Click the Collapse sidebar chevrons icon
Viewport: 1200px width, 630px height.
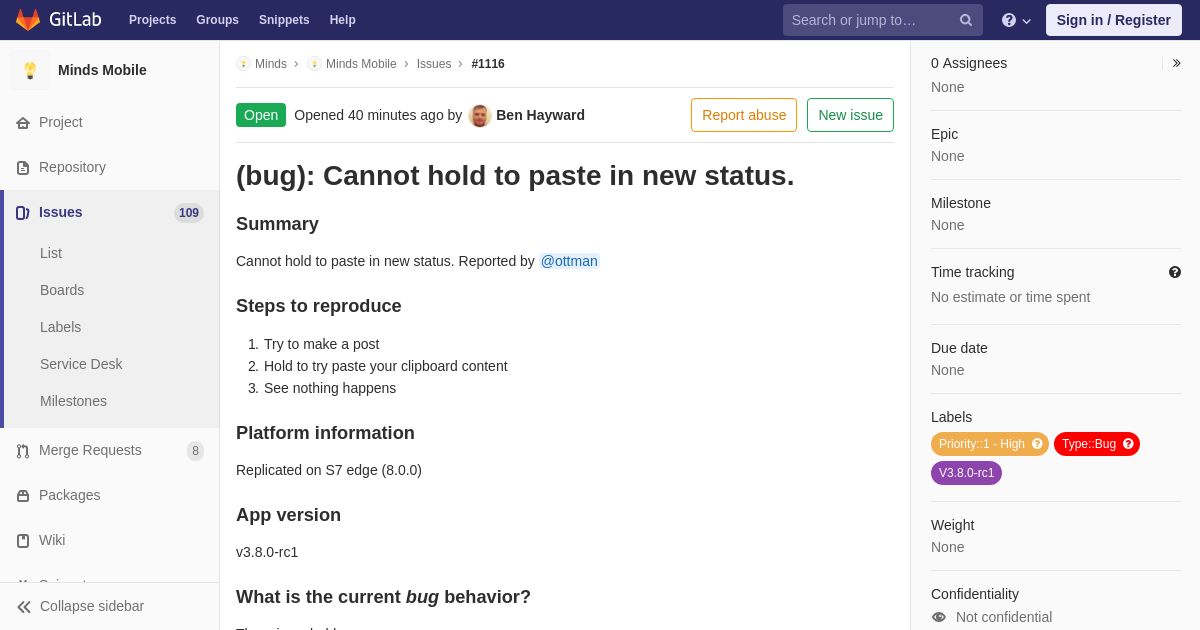pos(24,607)
